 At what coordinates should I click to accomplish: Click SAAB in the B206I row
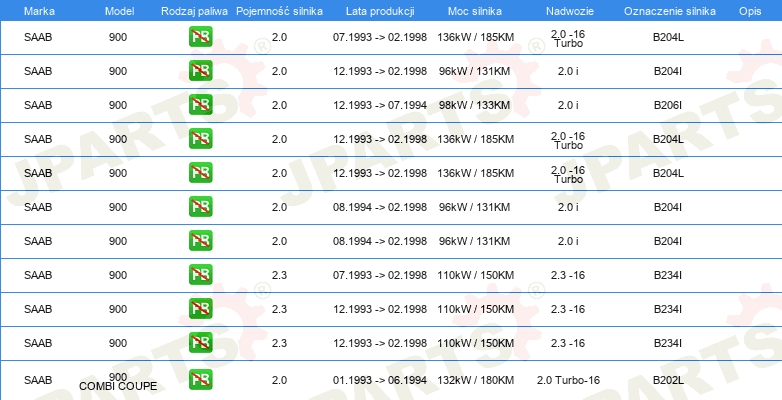click(38, 105)
